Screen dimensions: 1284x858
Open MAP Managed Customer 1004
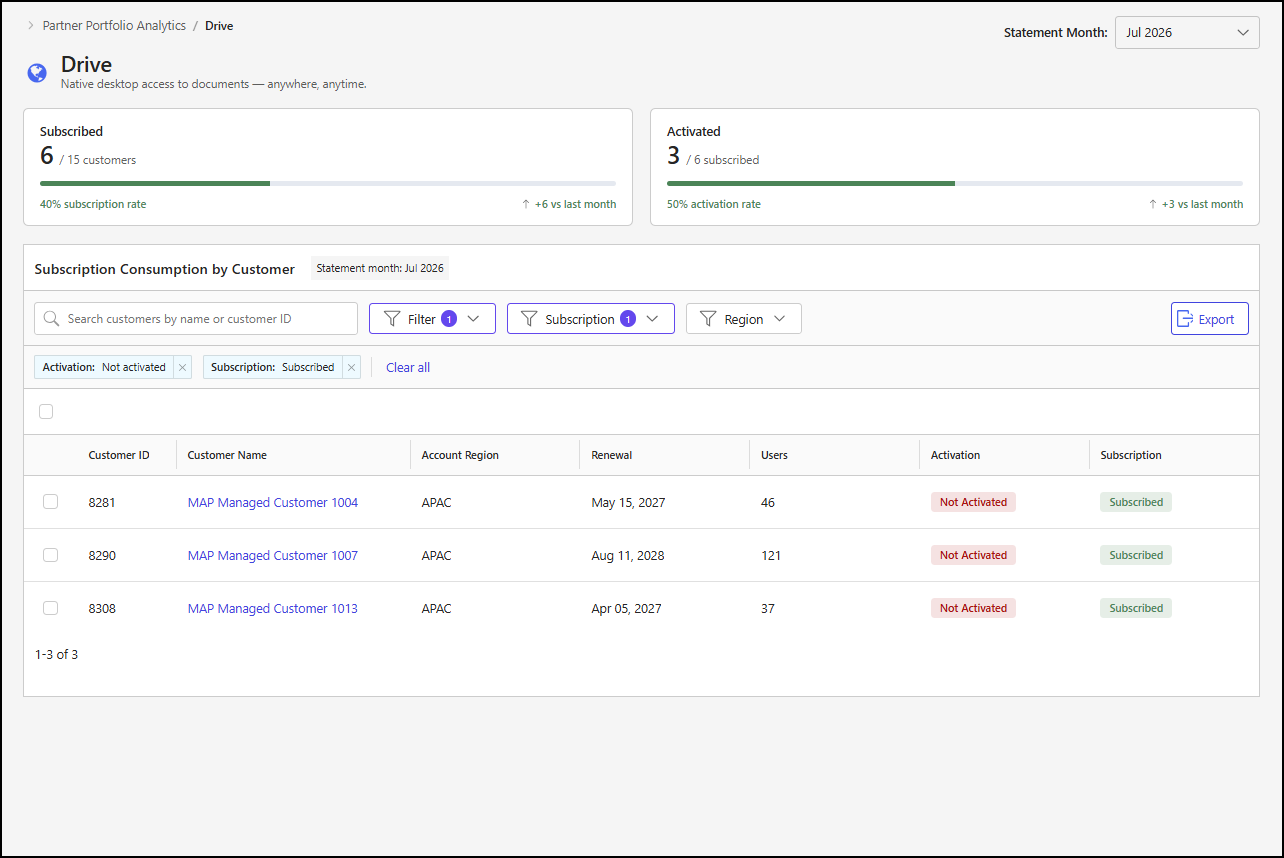coord(273,502)
